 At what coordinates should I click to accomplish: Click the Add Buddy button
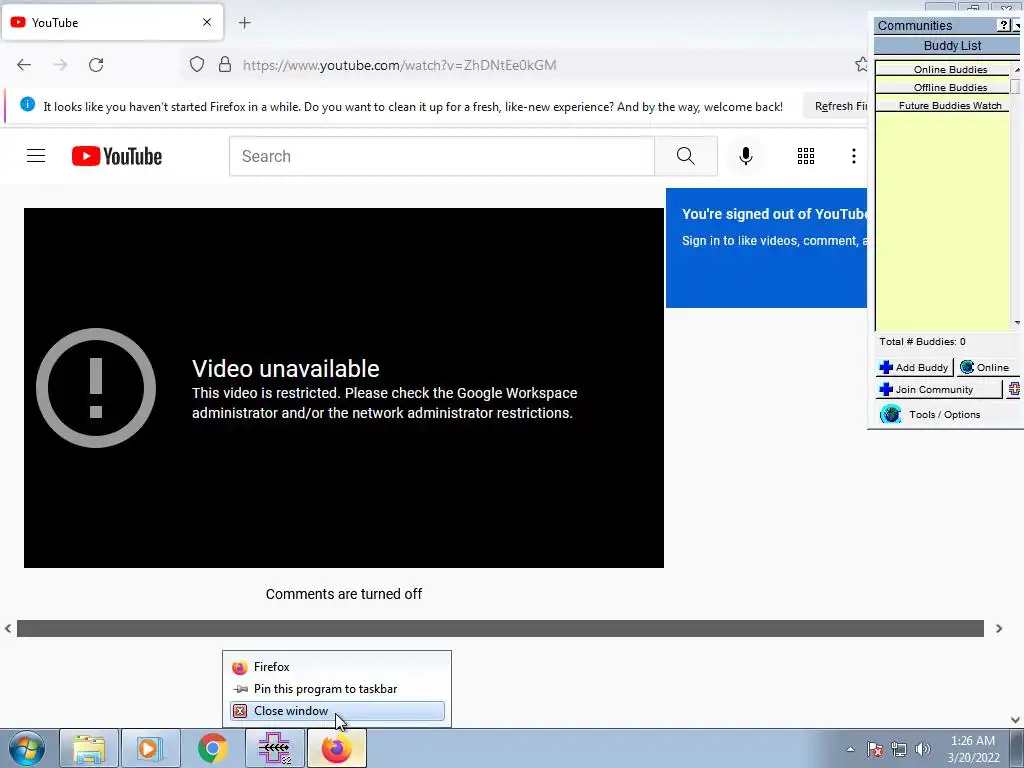coord(914,367)
